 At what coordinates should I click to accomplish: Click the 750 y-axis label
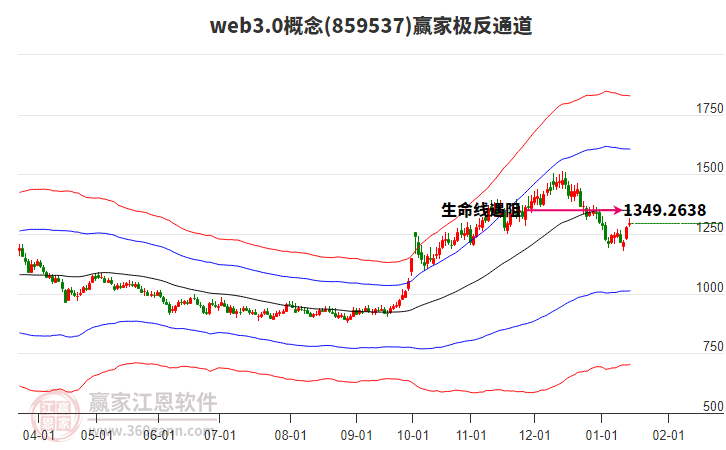tap(713, 346)
